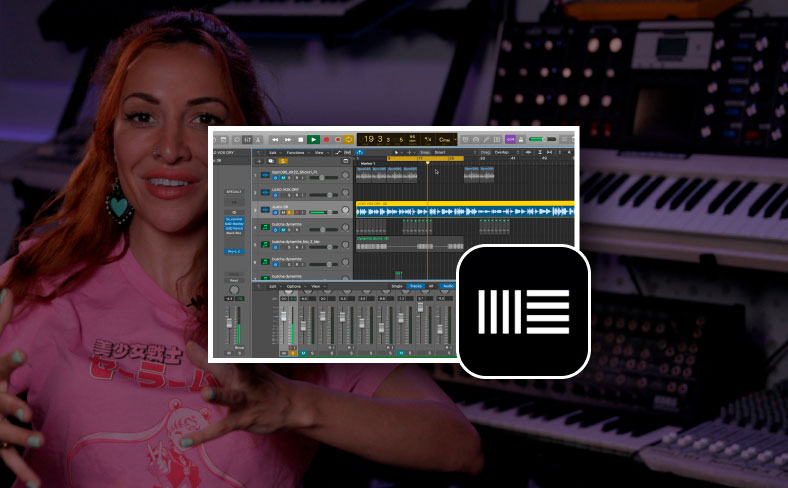
Task: Click the hierarchy up-arrow in Tracks menu bar
Action: (259, 153)
